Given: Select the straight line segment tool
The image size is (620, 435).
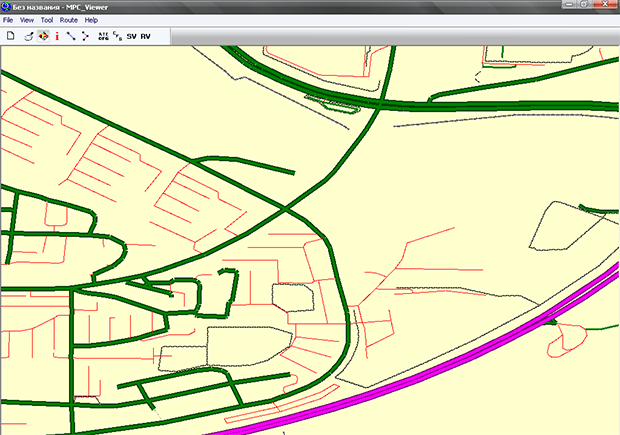Looking at the screenshot, I should coord(71,36).
